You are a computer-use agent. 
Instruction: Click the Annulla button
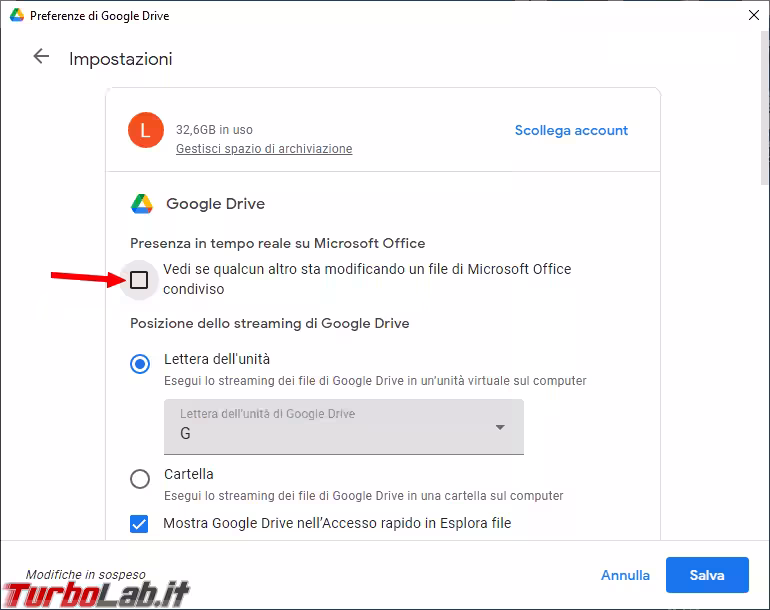pyautogui.click(x=625, y=575)
